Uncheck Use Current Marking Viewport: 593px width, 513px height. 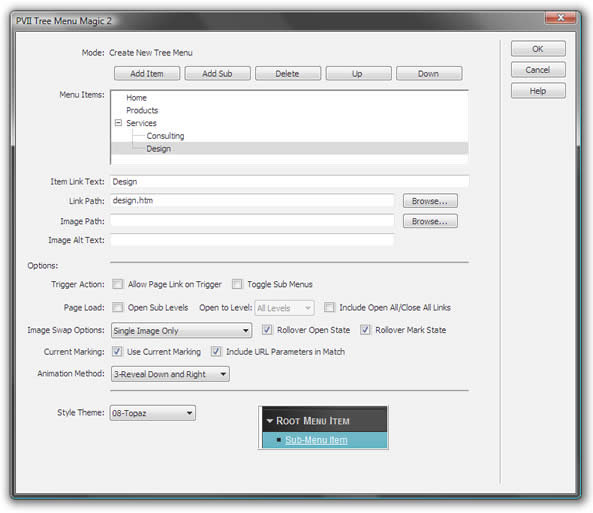tap(117, 351)
